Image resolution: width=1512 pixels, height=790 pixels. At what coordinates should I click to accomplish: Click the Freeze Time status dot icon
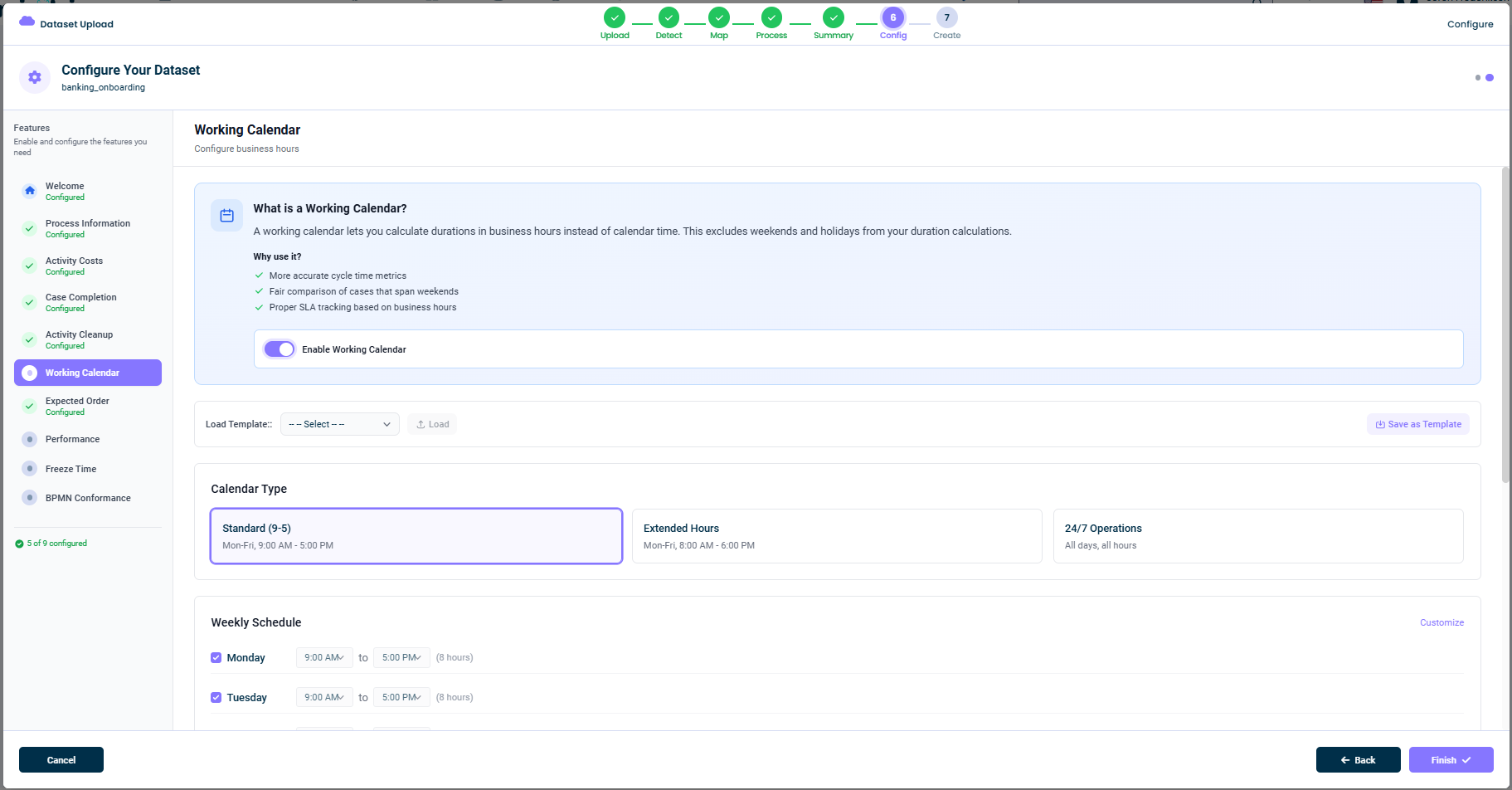pos(30,469)
